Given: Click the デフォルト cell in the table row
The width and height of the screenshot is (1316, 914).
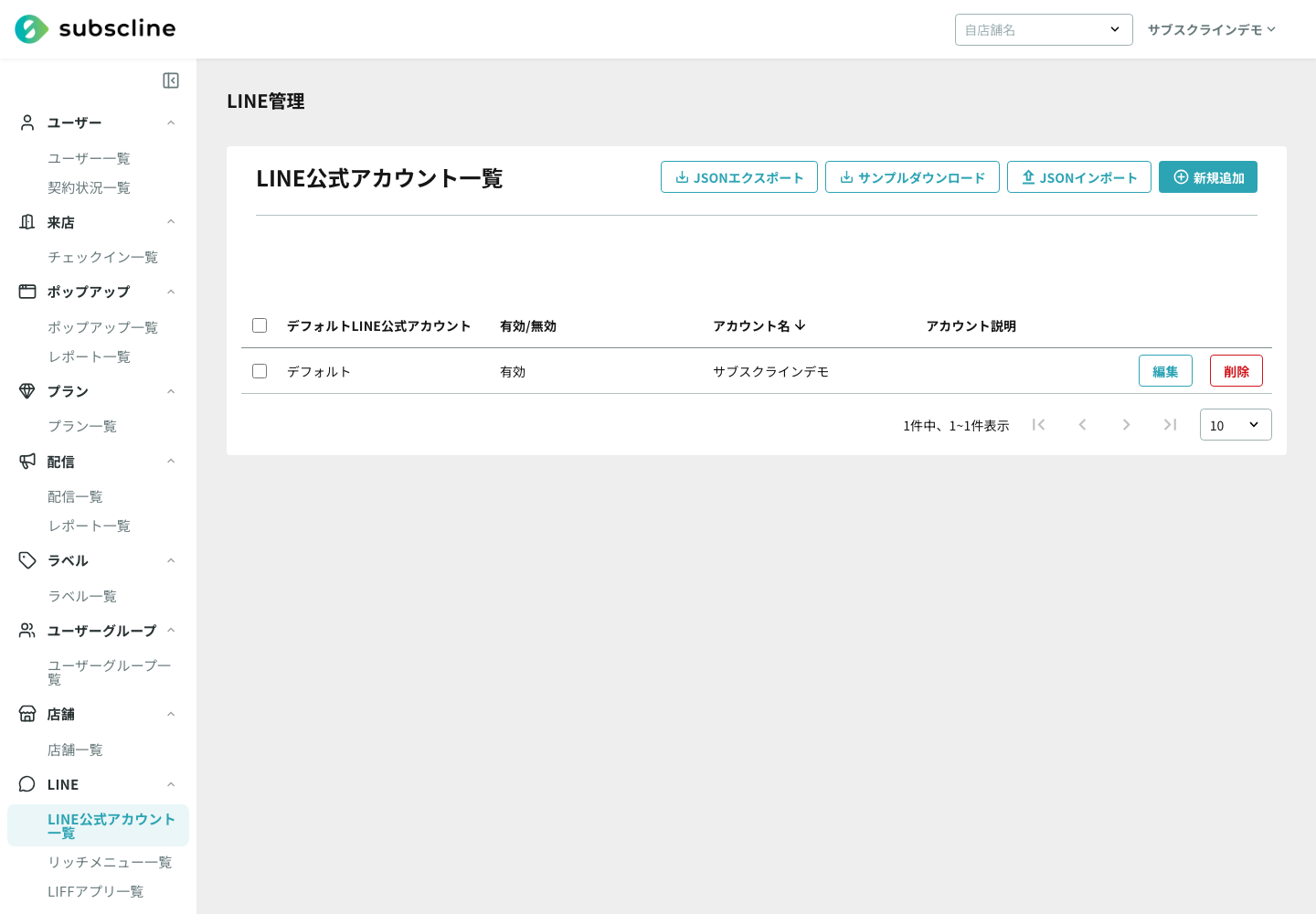Looking at the screenshot, I should 319,371.
